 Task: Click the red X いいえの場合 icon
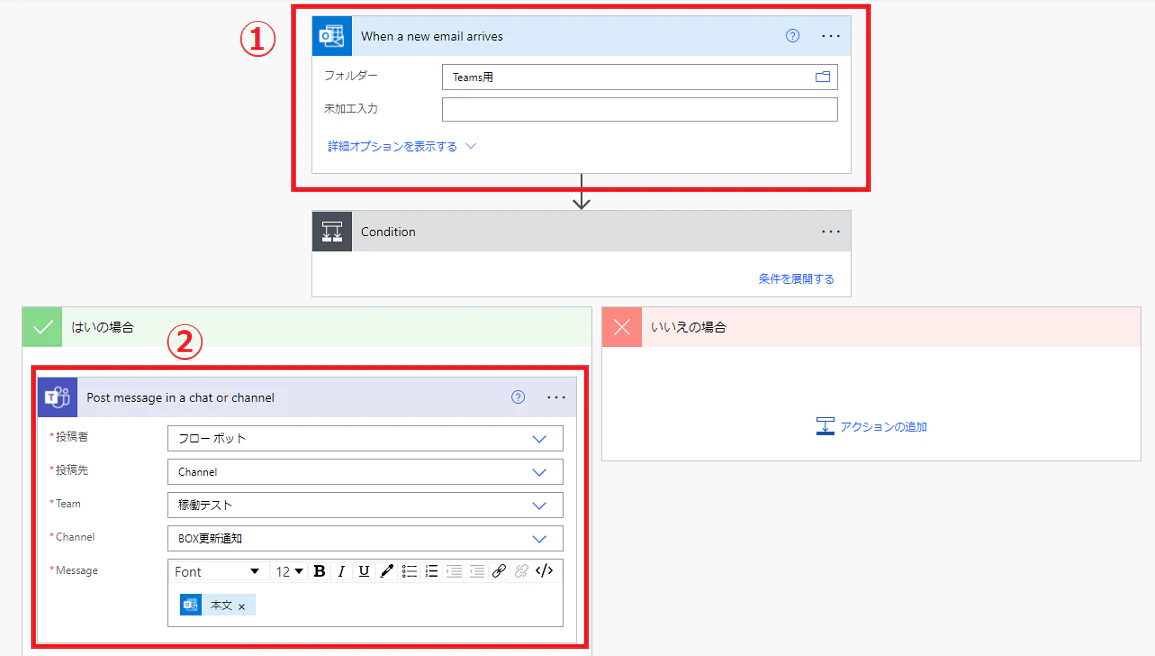pyautogui.click(x=622, y=327)
